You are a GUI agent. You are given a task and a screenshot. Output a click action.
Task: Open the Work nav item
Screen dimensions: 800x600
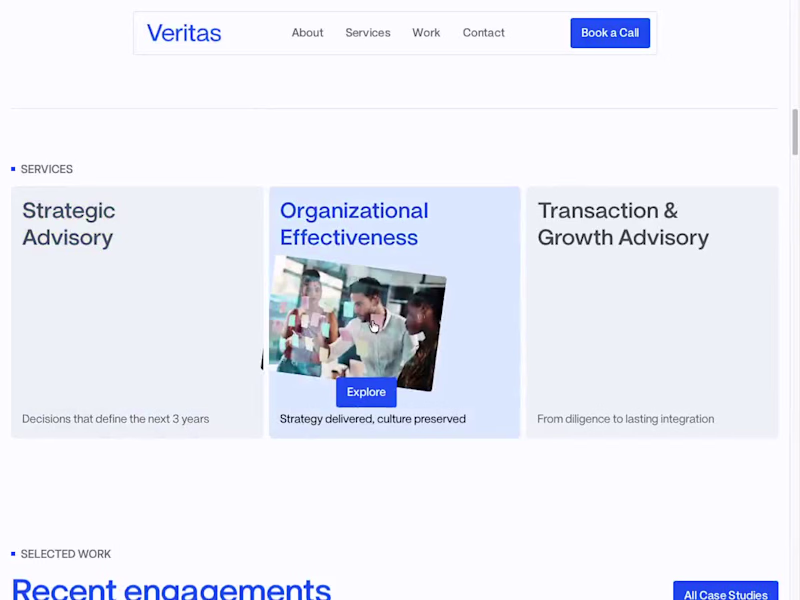click(x=426, y=33)
